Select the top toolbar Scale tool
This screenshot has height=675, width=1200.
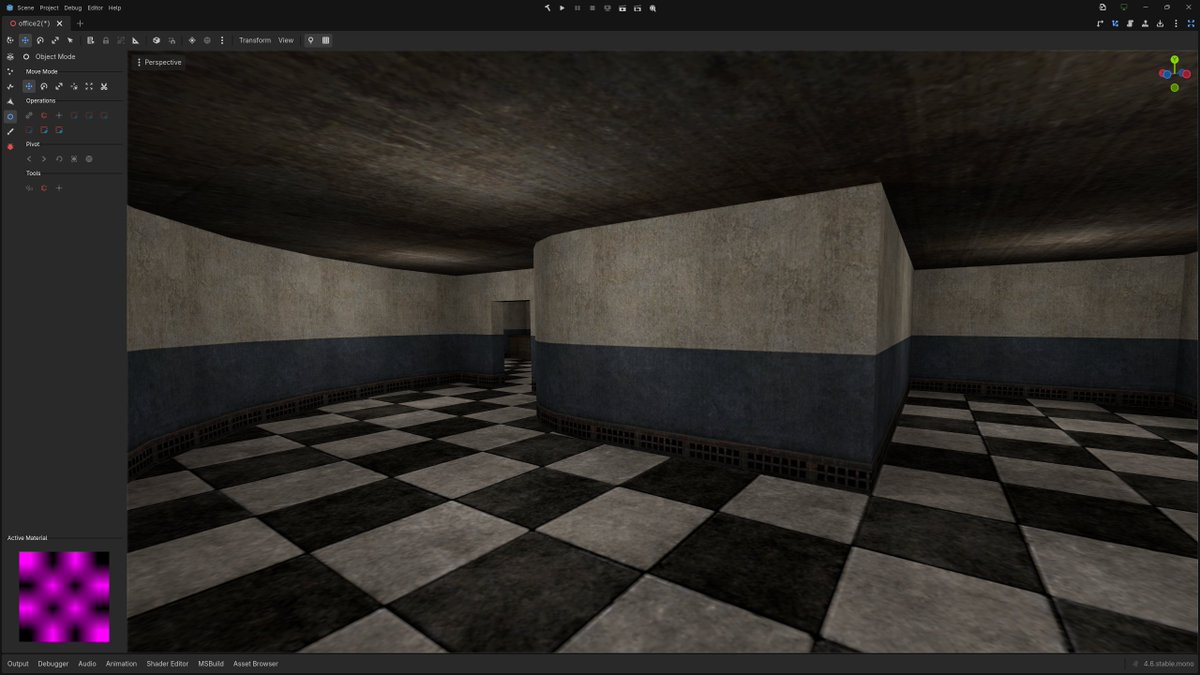[x=55, y=40]
